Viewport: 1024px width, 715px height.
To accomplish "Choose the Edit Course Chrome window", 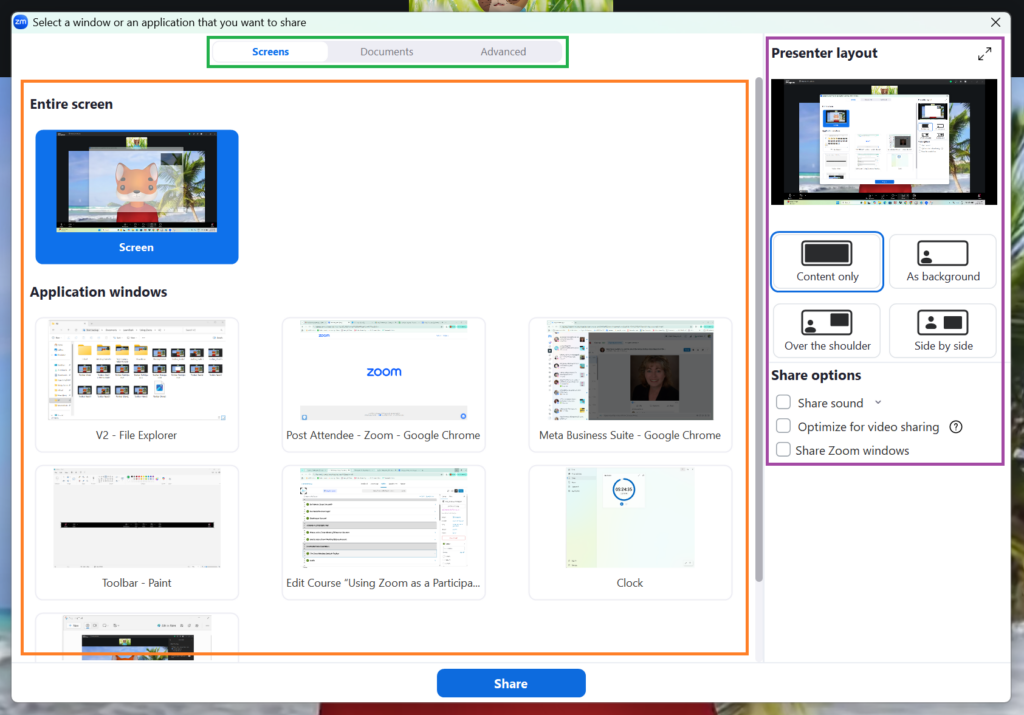I will [383, 532].
